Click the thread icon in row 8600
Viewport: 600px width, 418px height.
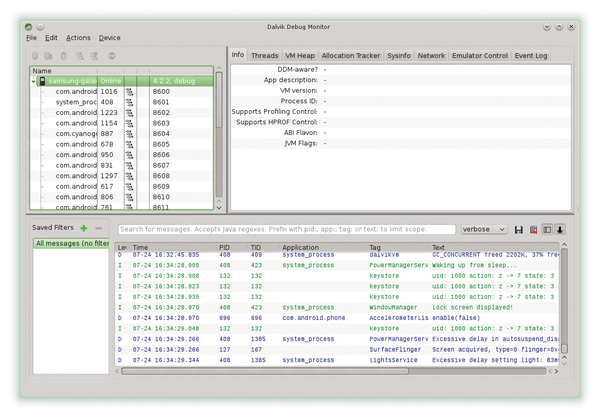[x=130, y=91]
